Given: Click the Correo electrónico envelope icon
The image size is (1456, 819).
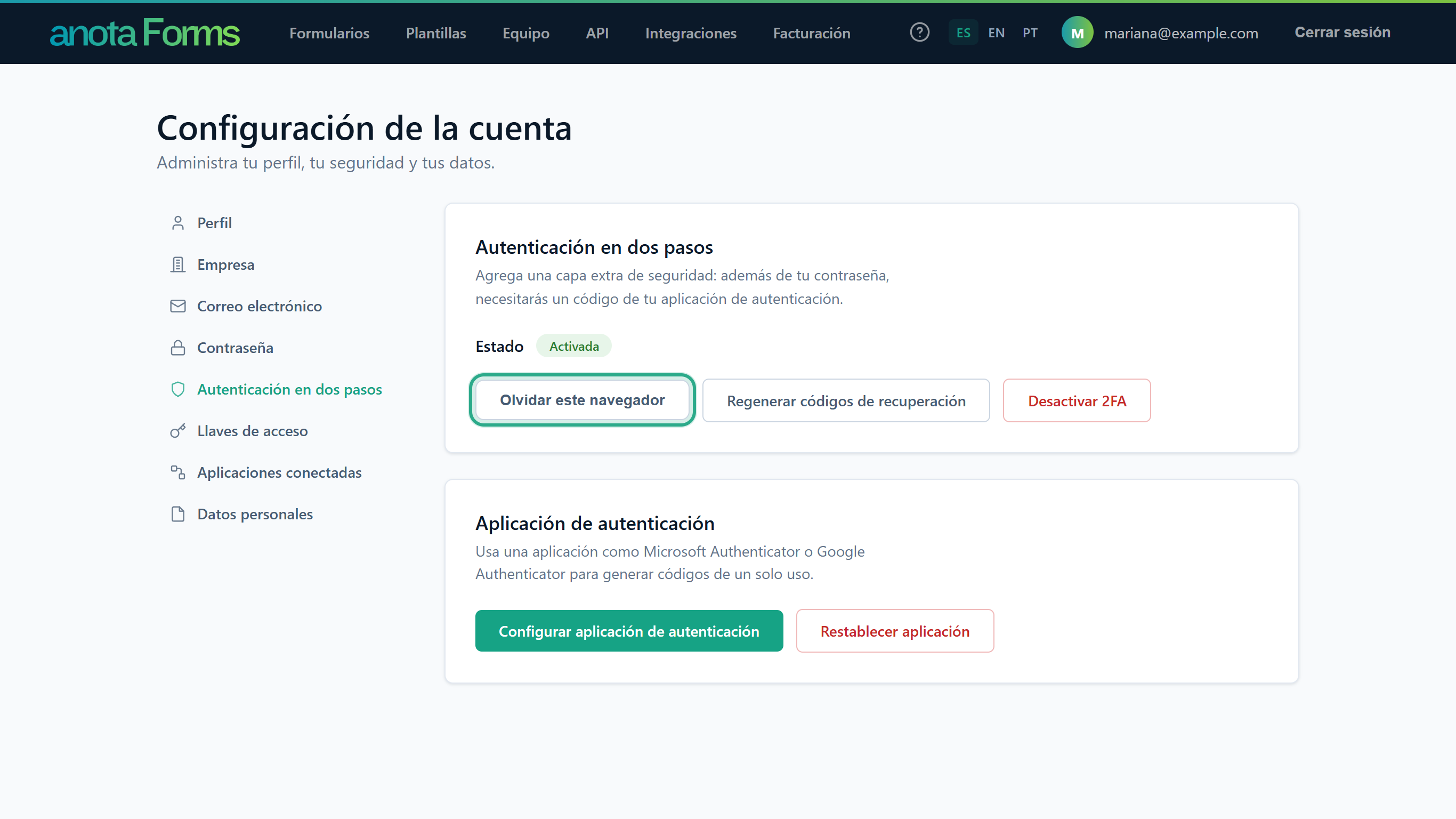Looking at the screenshot, I should click(x=178, y=306).
